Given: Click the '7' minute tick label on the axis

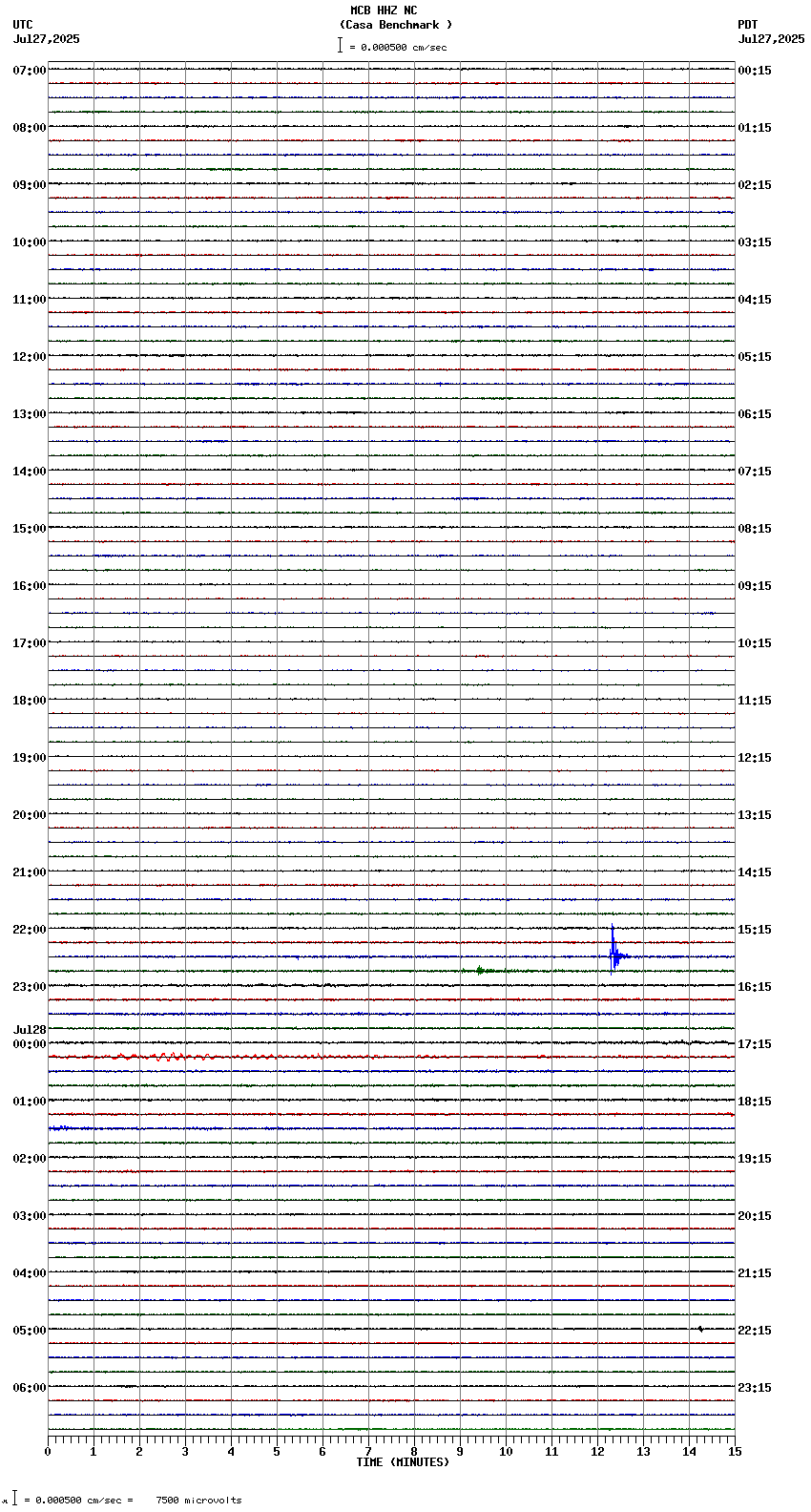Looking at the screenshot, I should (368, 1452).
